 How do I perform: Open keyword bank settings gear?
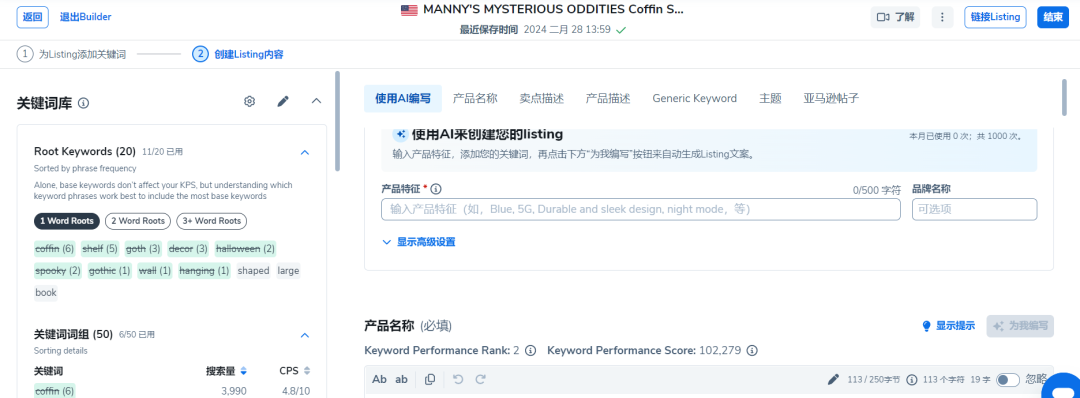click(x=249, y=101)
